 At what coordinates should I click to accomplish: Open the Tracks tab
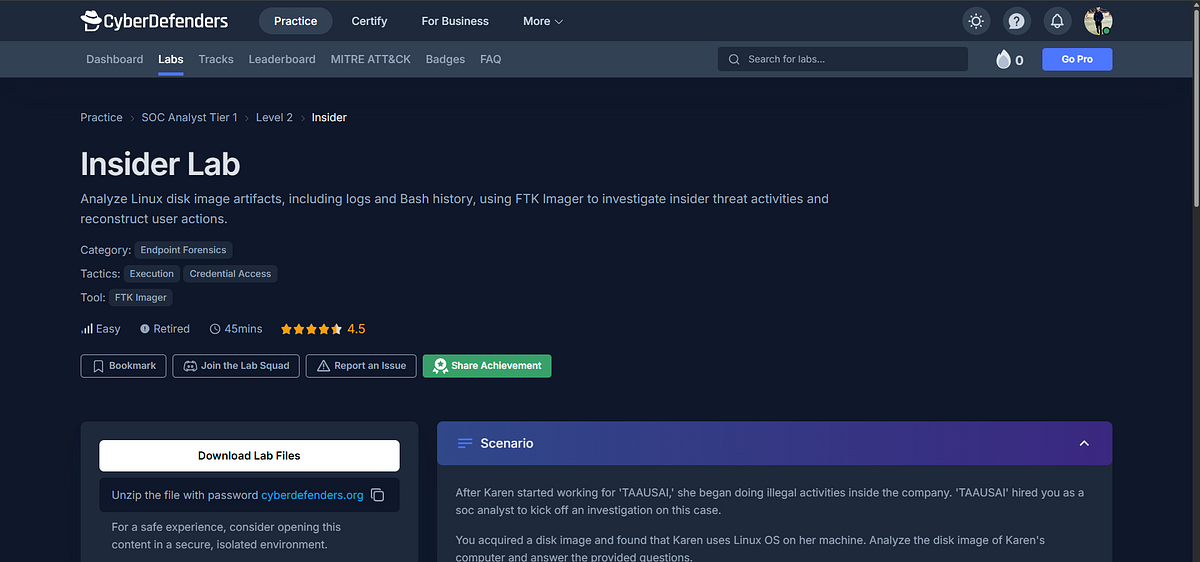tap(216, 59)
